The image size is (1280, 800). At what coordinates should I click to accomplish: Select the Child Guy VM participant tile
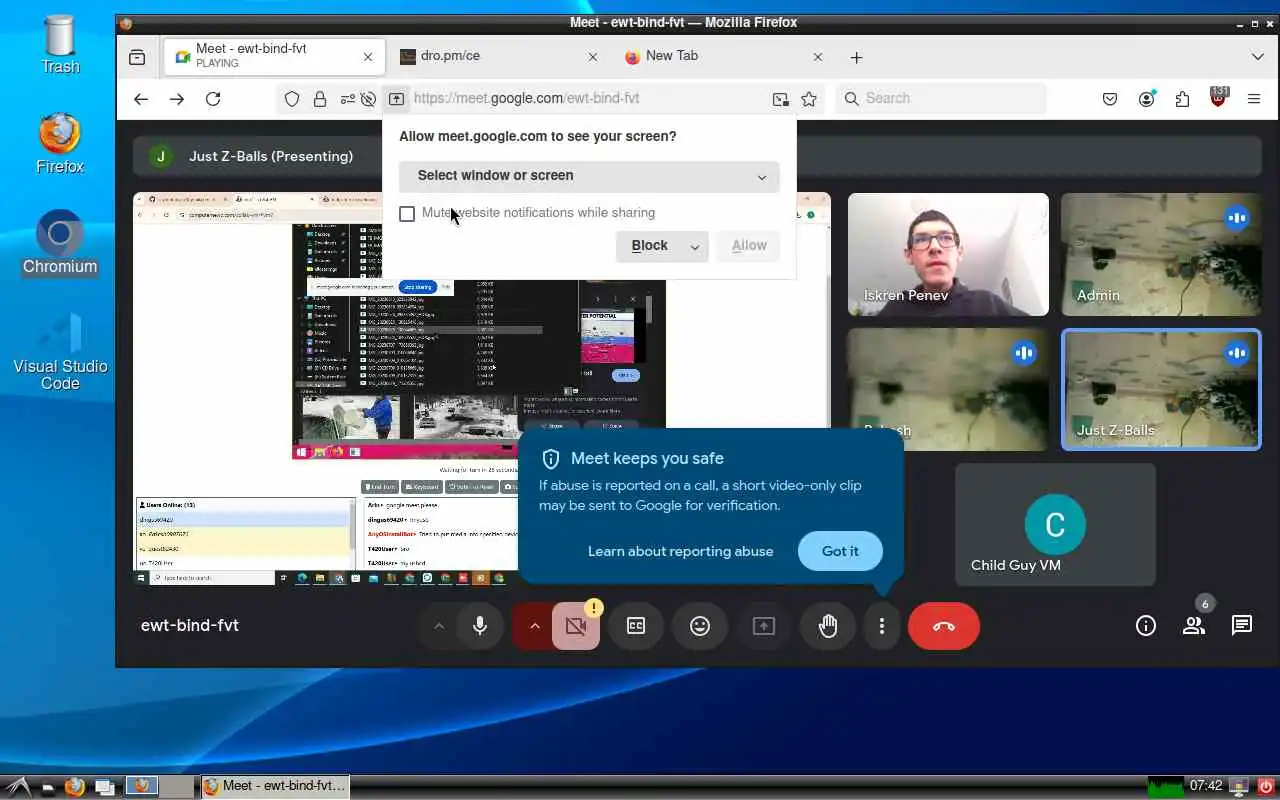pyautogui.click(x=1055, y=524)
